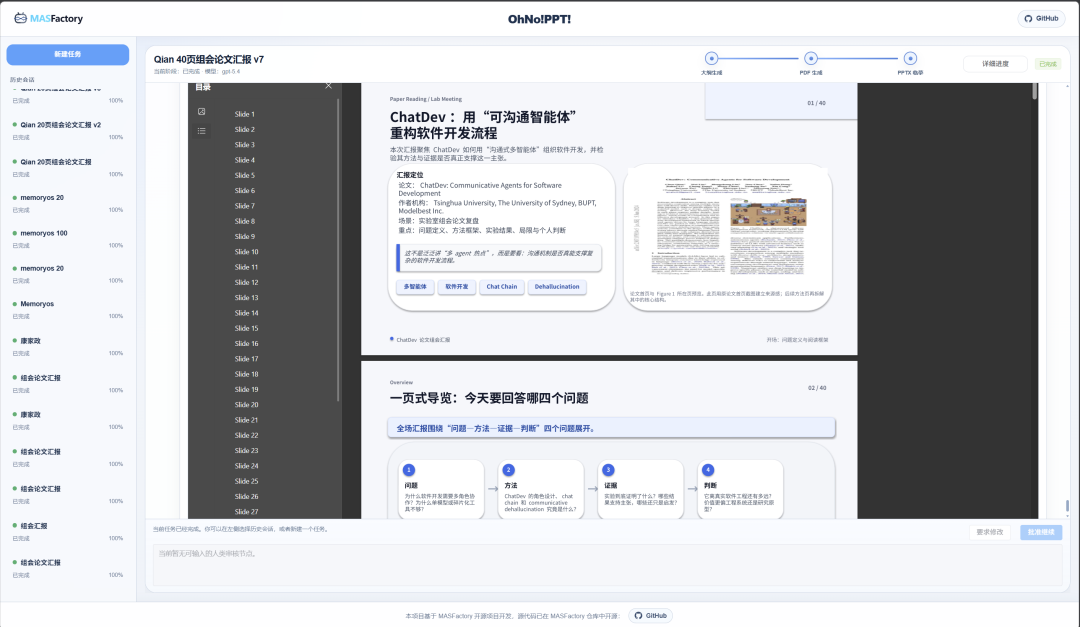Select Slide 5 in the table of contents
Viewport: 1080px width, 627px height.
point(246,174)
